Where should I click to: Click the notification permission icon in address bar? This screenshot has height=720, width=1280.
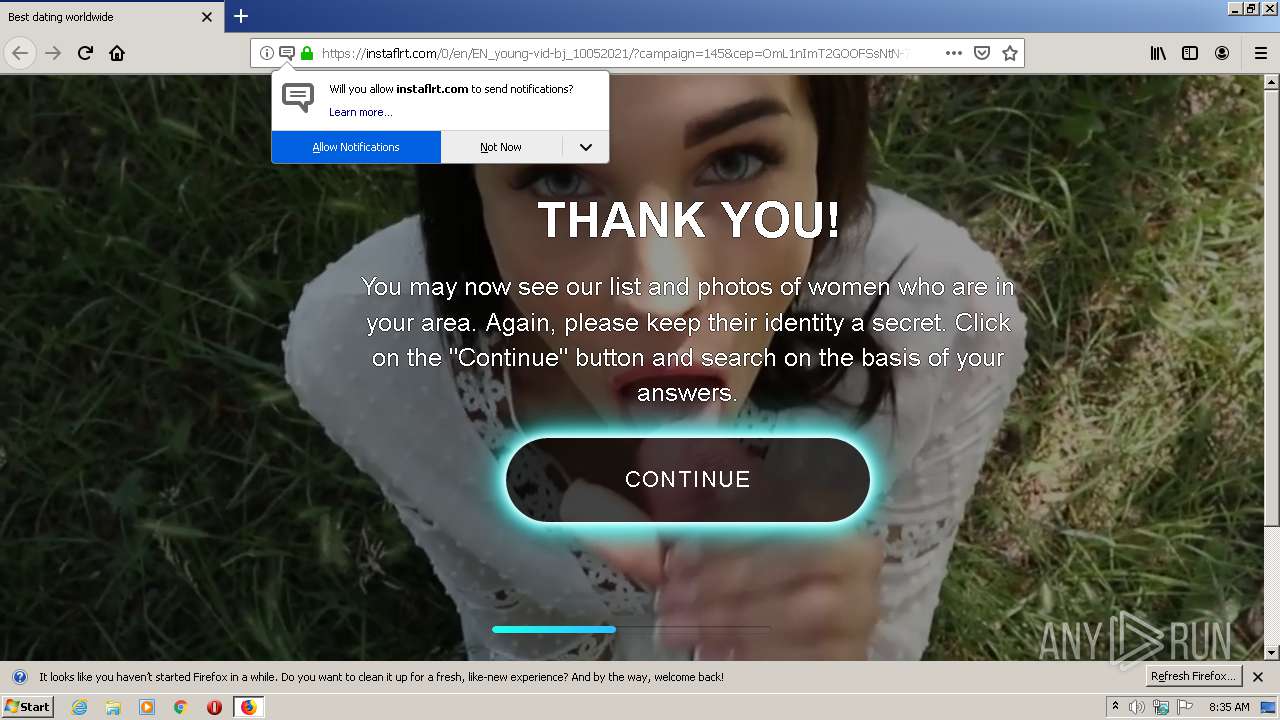pos(286,53)
